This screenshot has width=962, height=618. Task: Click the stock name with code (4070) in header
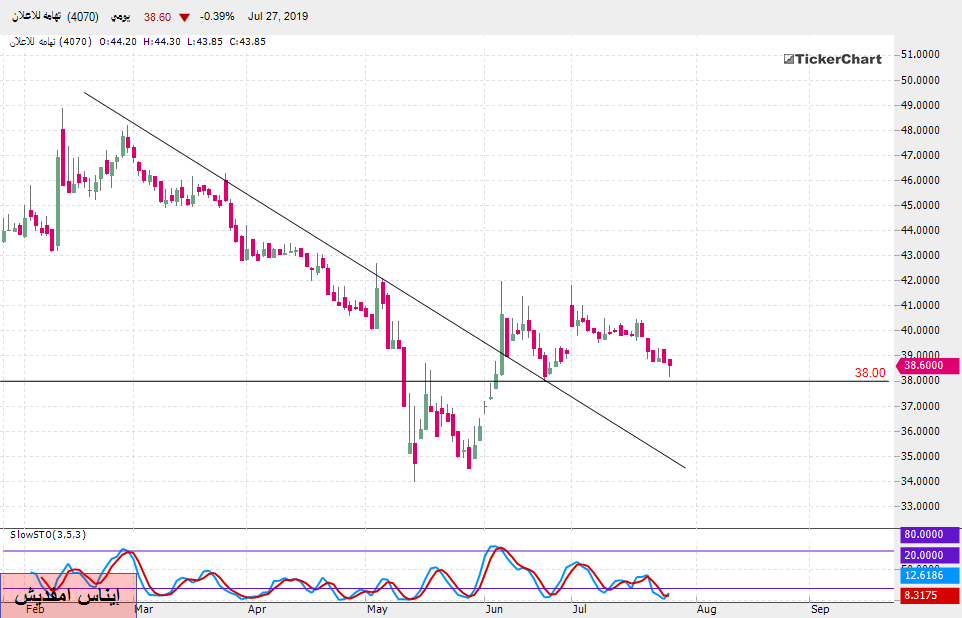[50, 17]
